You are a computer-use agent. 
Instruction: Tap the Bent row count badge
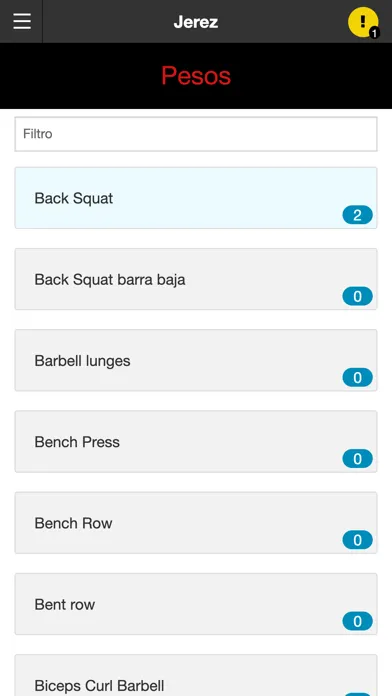[x=357, y=621]
